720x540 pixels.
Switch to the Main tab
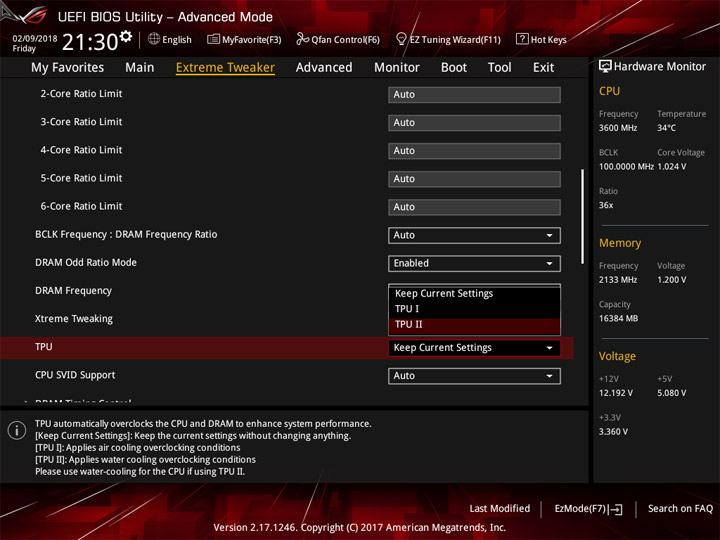[140, 68]
